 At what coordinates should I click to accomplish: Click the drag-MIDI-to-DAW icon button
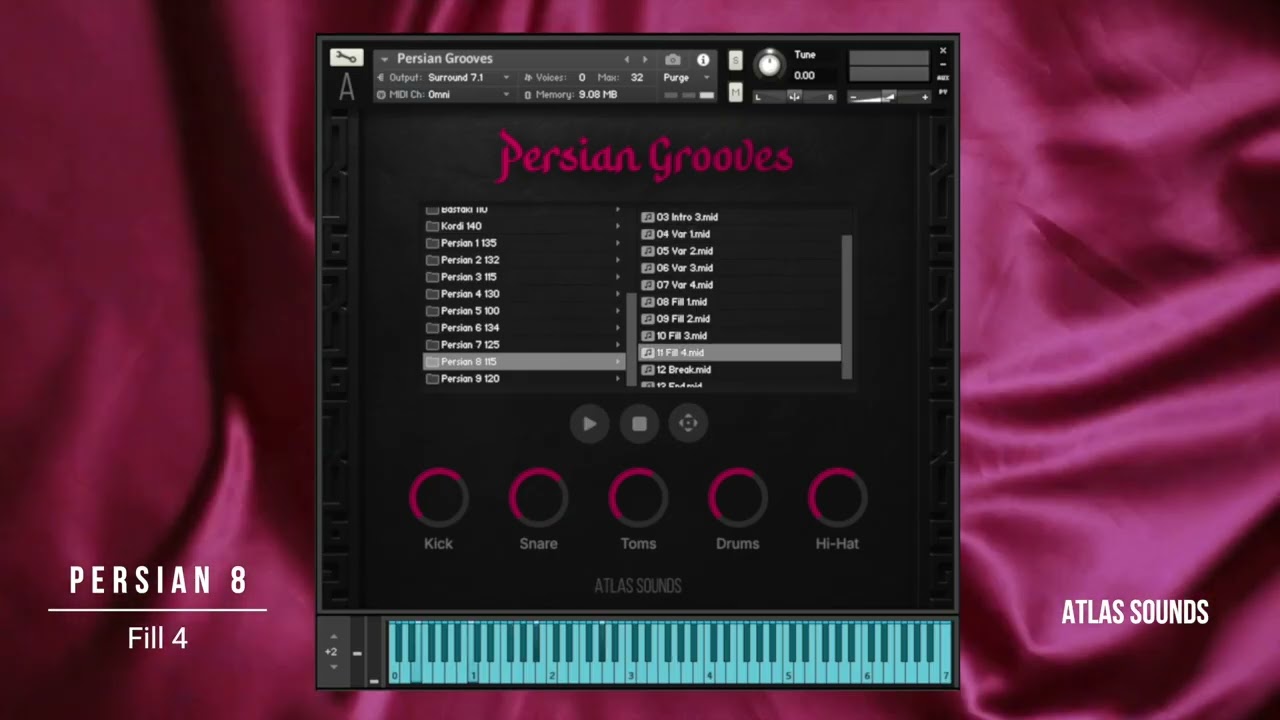coord(688,423)
